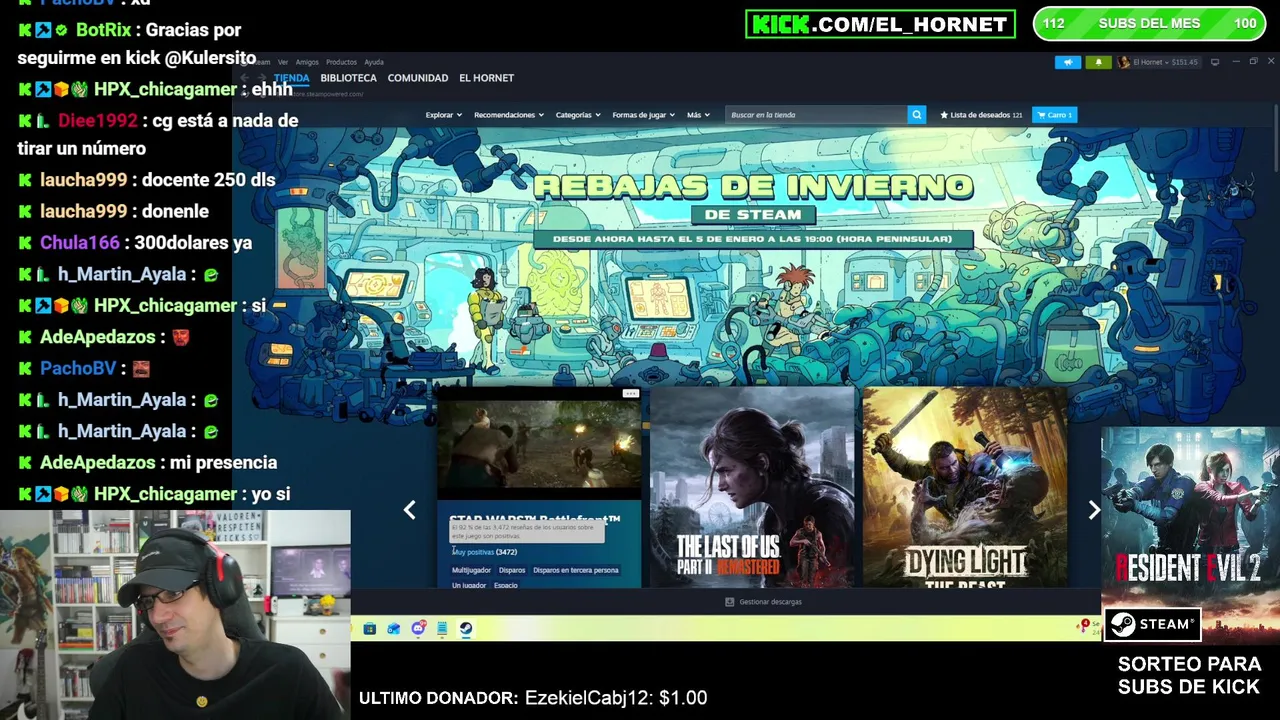Select the Disparos en tercera persona tag
1280x720 pixels.
pyautogui.click(x=575, y=570)
